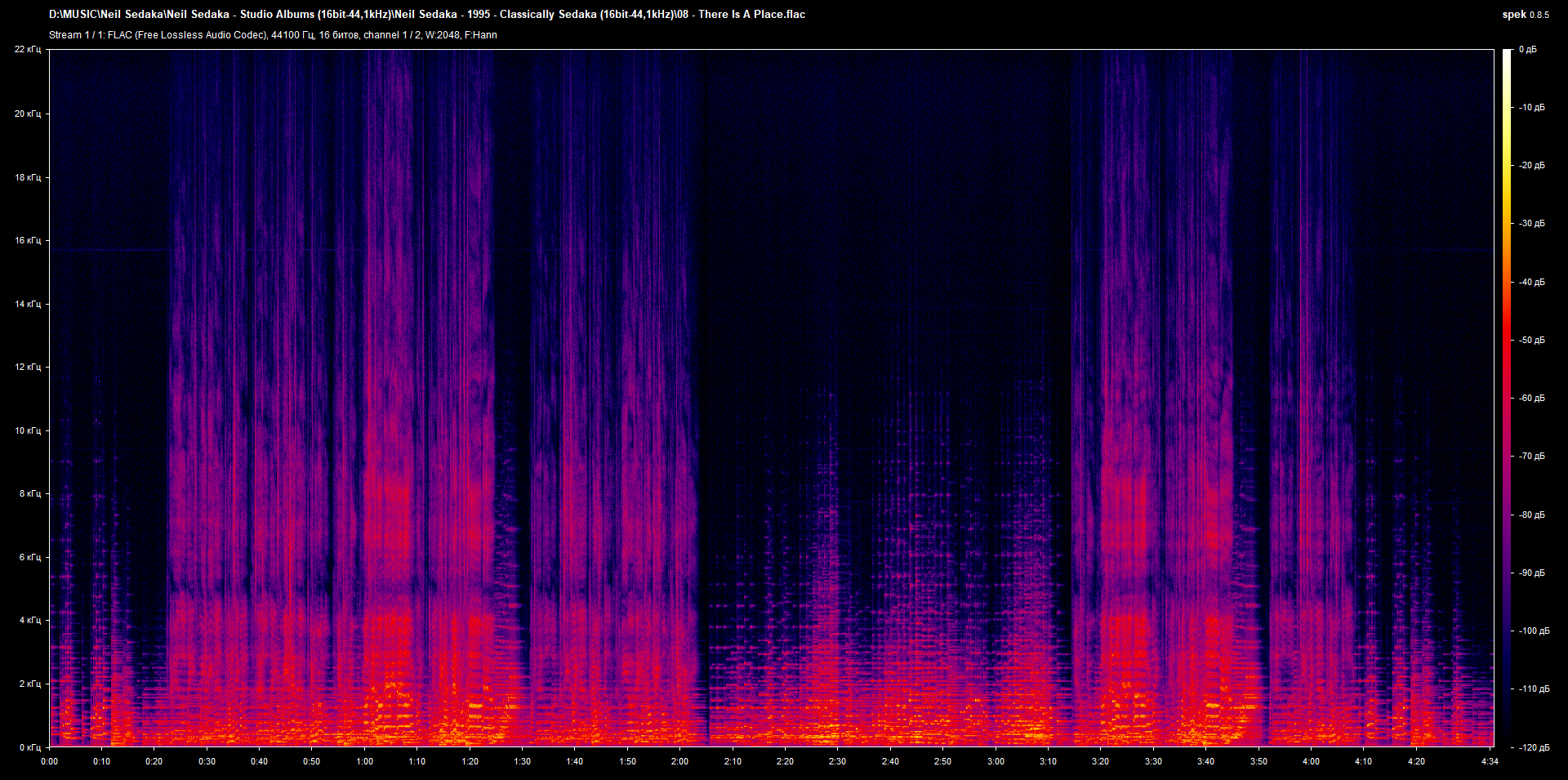Click the '3:00' time axis label
The width and height of the screenshot is (1568, 780).
pyautogui.click(x=996, y=761)
